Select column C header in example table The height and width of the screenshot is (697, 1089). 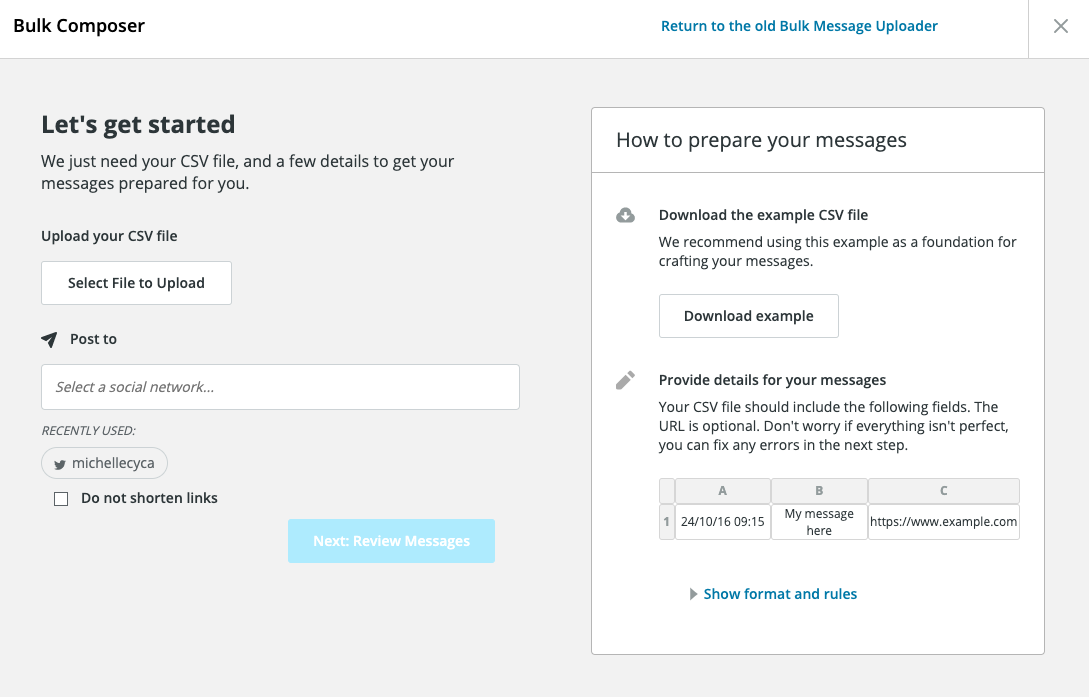[x=943, y=491]
